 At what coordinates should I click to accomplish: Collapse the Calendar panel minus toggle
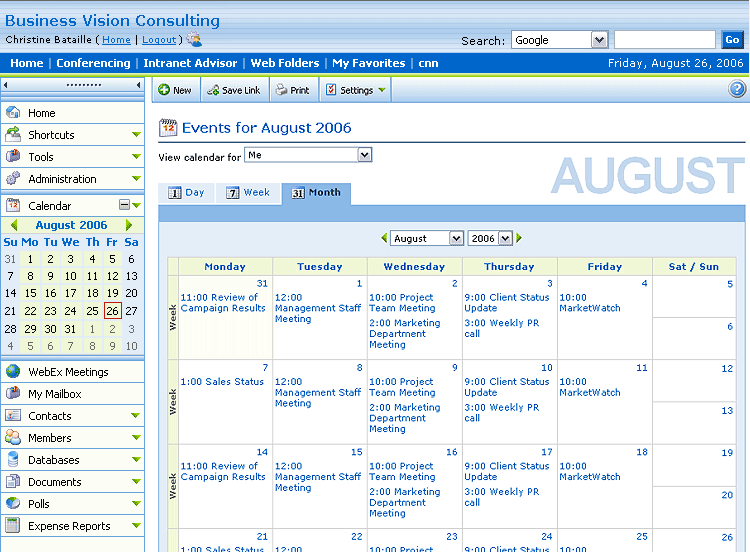124,205
